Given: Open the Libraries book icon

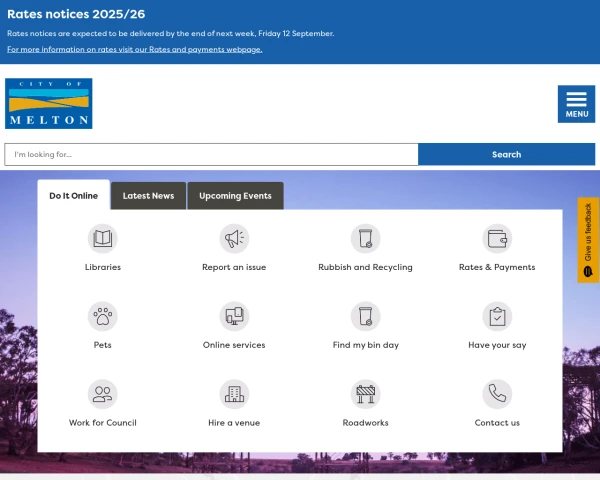Looking at the screenshot, I should pyautogui.click(x=102, y=238).
